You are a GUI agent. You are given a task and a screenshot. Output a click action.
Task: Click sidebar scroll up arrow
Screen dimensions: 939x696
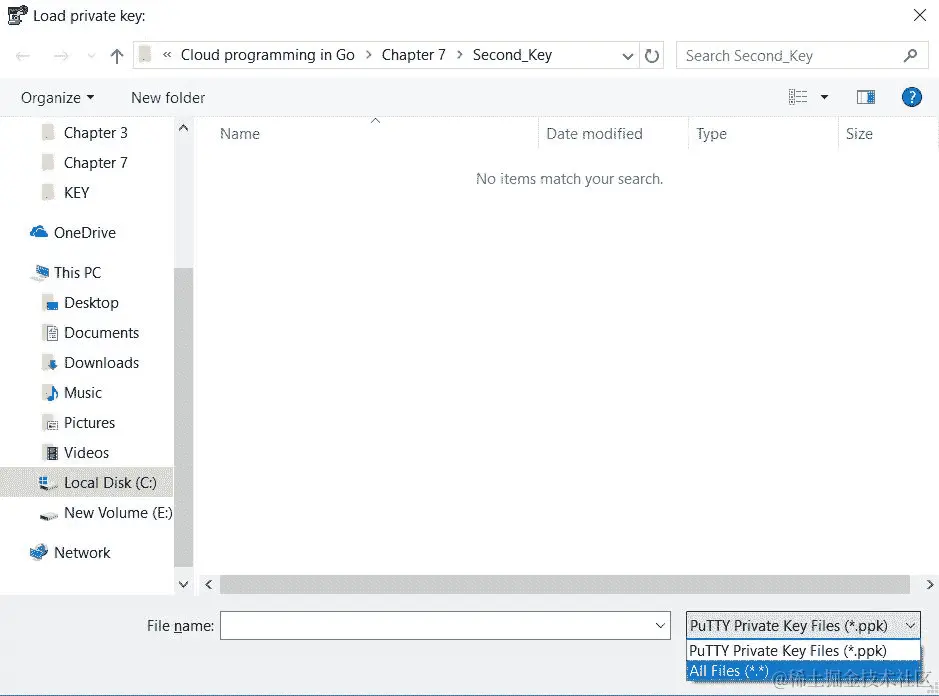(183, 128)
